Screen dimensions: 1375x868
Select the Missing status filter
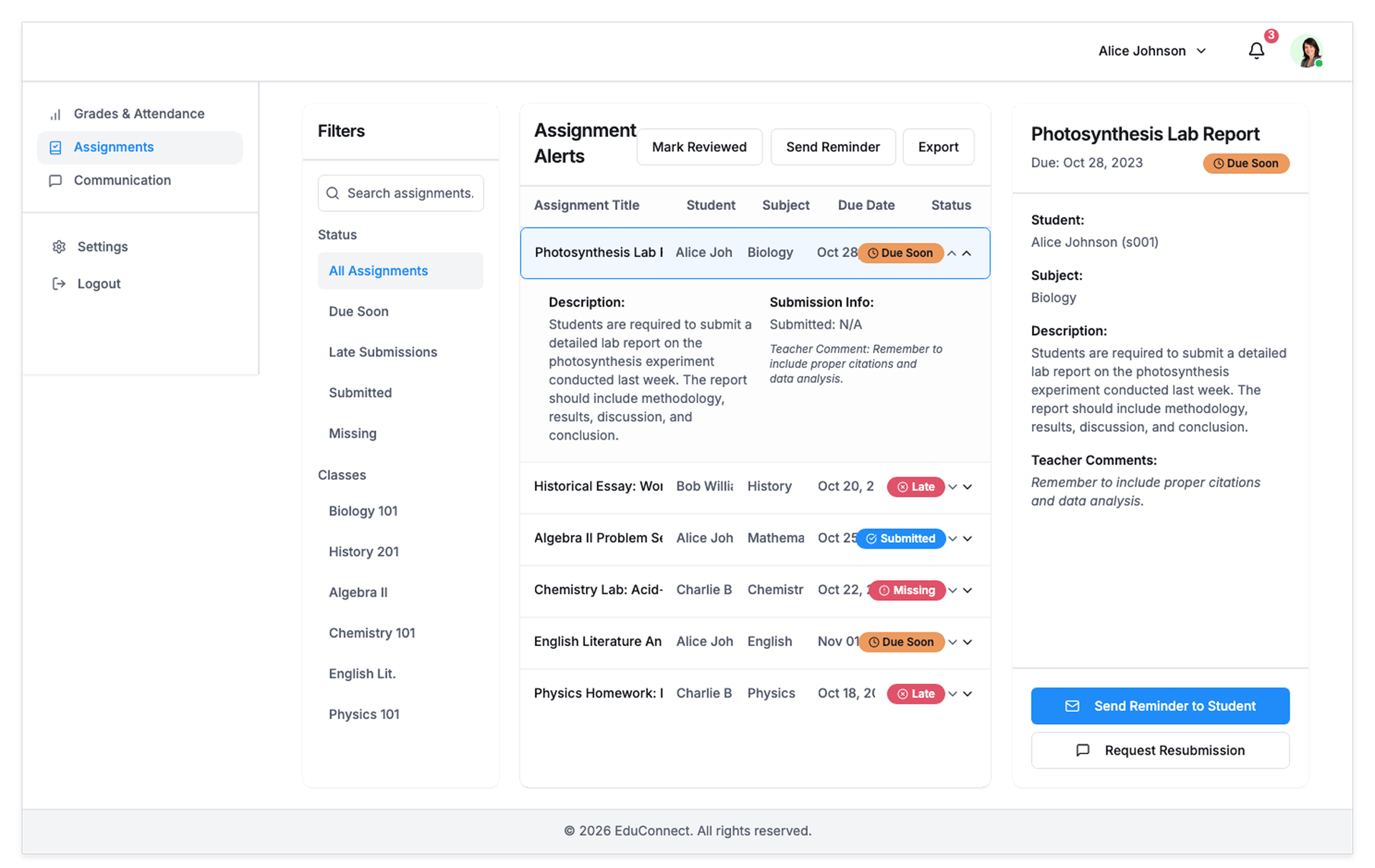(x=352, y=433)
